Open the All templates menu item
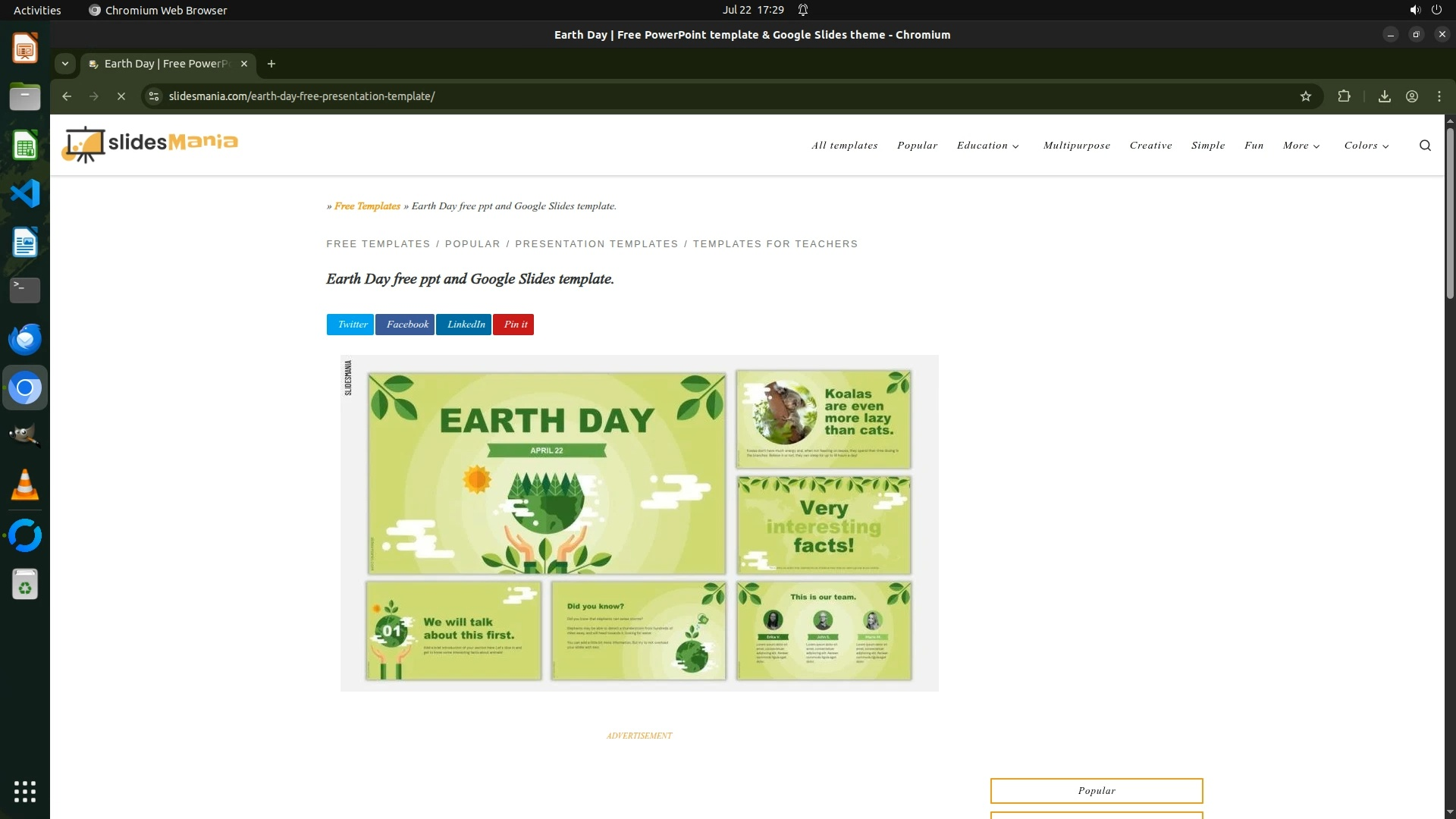 844,146
